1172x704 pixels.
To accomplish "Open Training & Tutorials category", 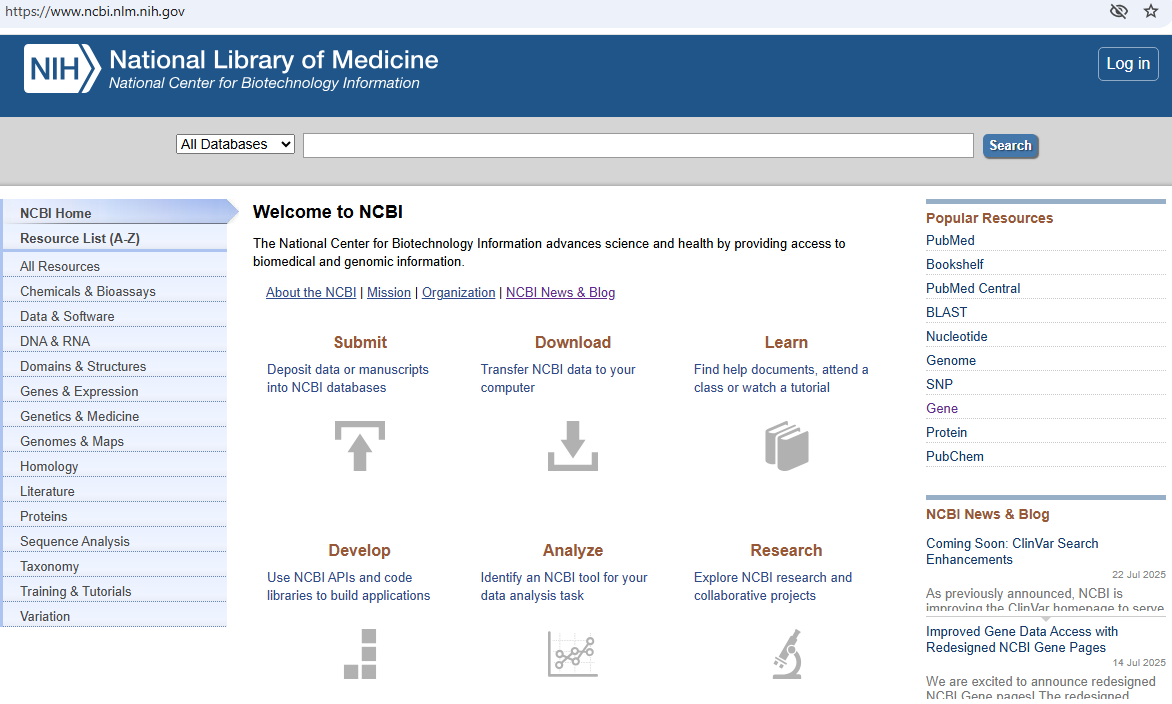I will (x=115, y=592).
